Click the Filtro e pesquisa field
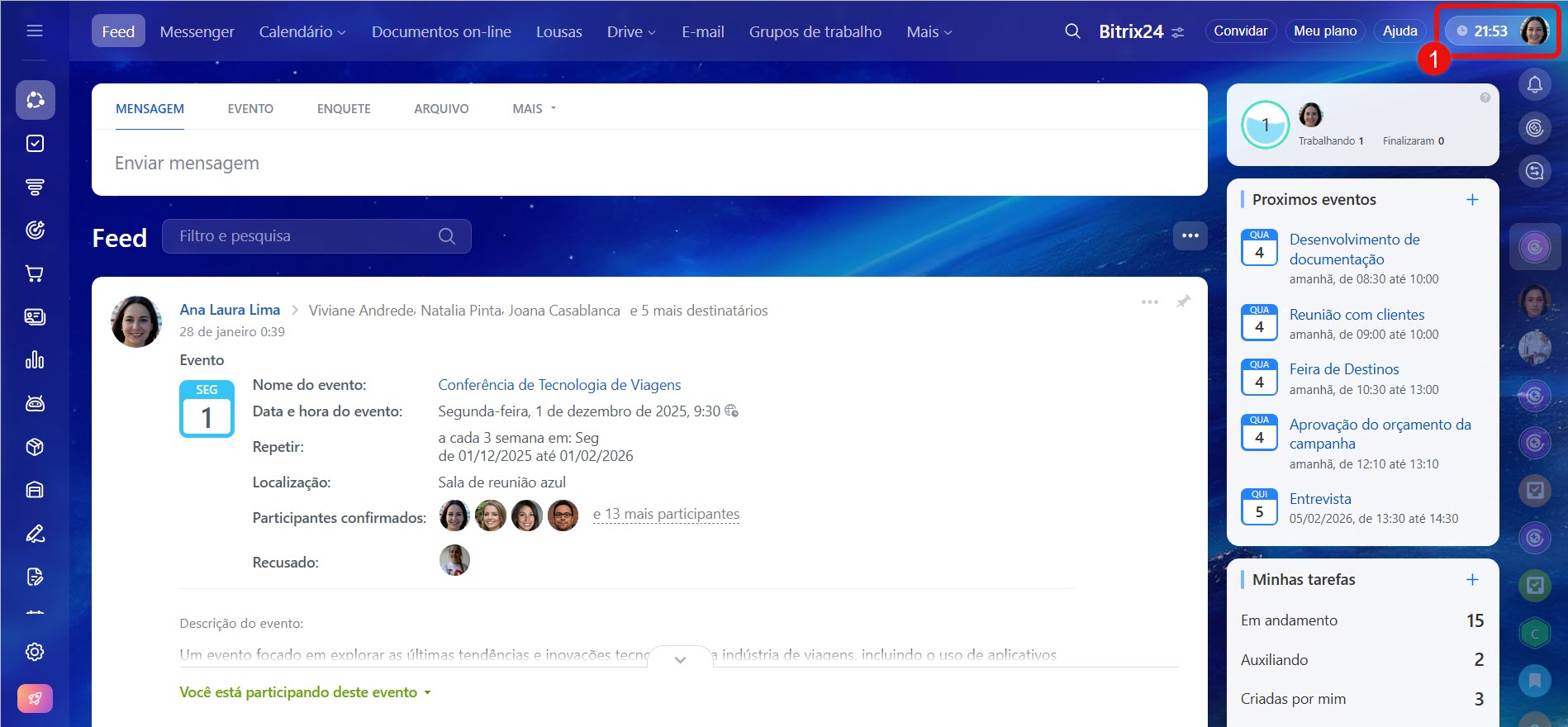Image resolution: width=1568 pixels, height=727 pixels. coord(306,236)
